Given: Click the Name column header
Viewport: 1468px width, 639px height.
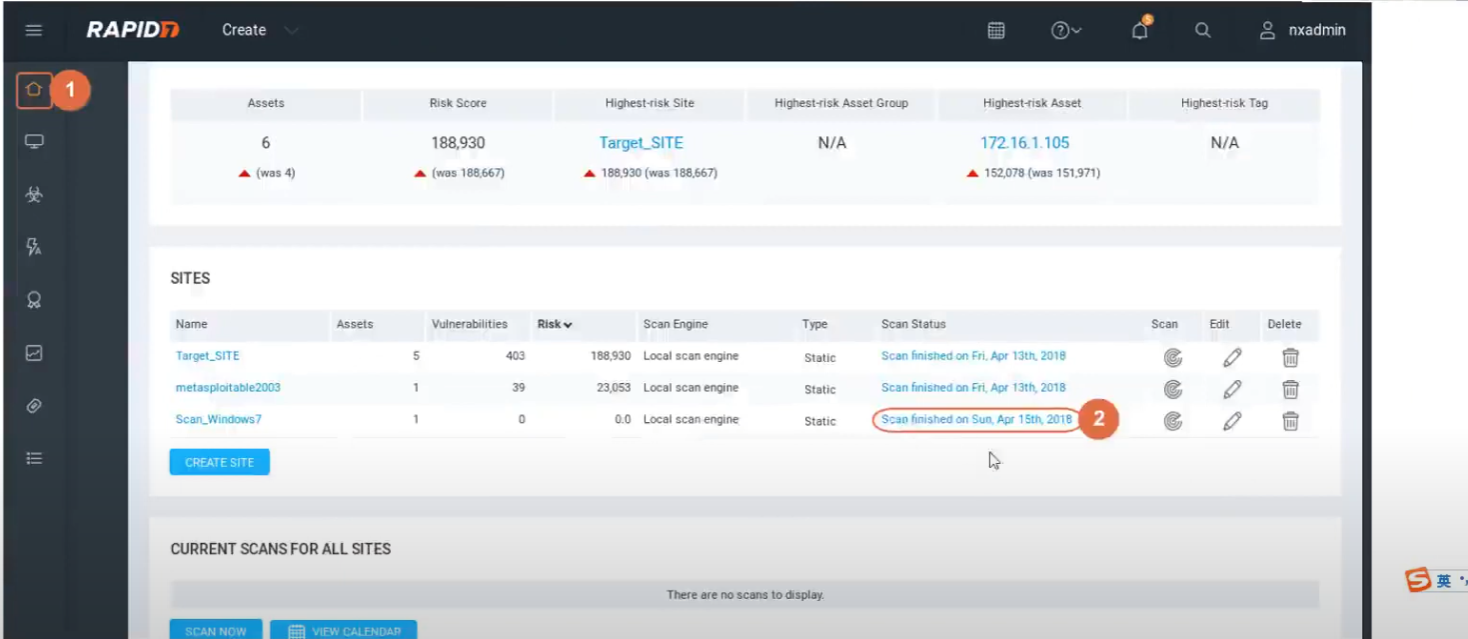Looking at the screenshot, I should (x=191, y=324).
